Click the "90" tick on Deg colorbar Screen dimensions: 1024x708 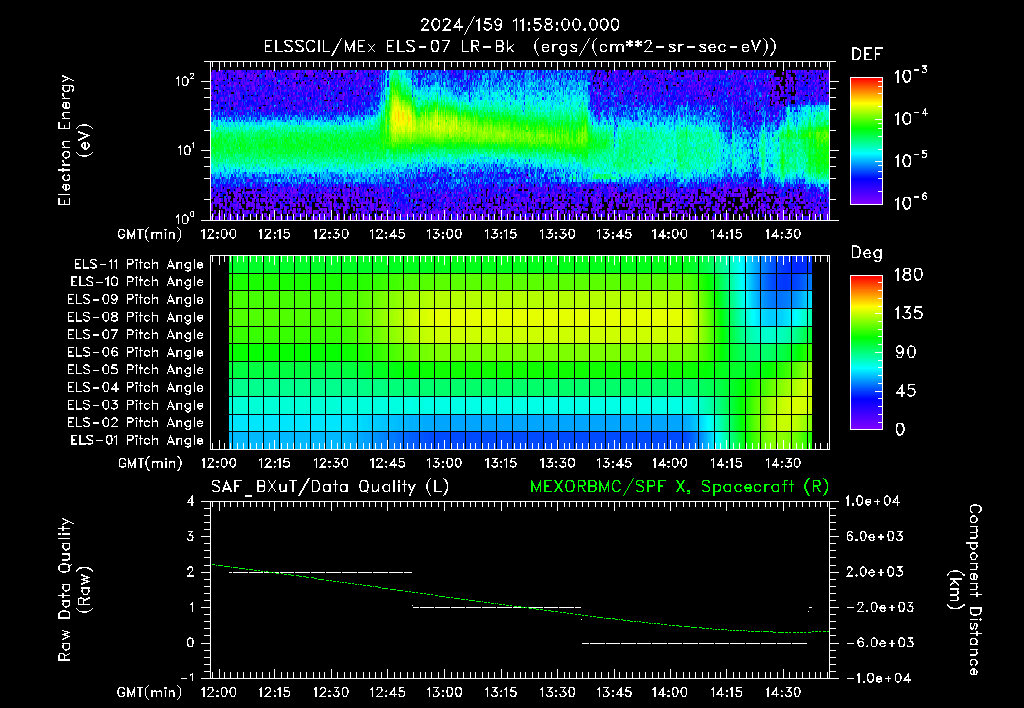point(906,353)
